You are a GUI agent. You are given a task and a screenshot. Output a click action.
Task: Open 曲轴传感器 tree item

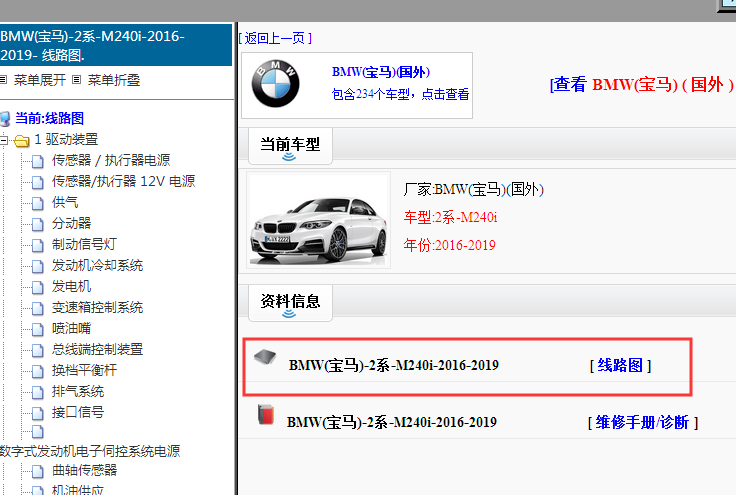[84, 470]
